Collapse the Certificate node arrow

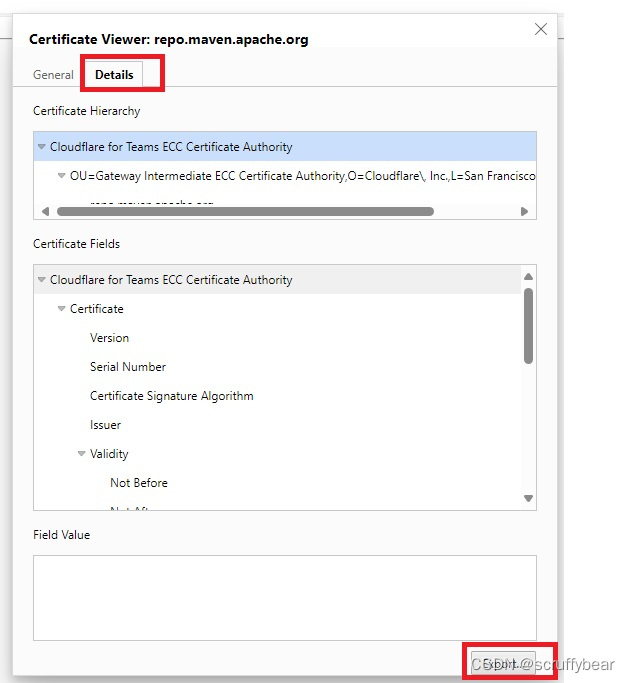click(61, 309)
